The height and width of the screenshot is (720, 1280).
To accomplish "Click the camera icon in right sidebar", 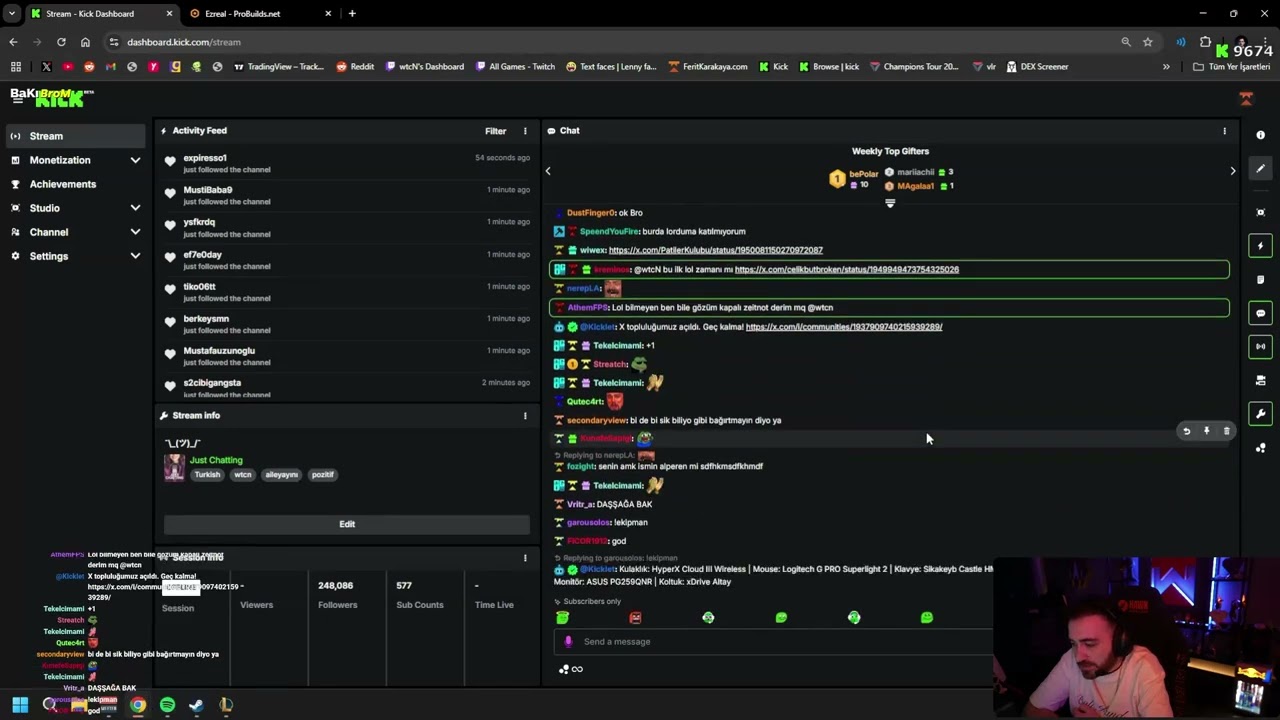I will pyautogui.click(x=1260, y=381).
